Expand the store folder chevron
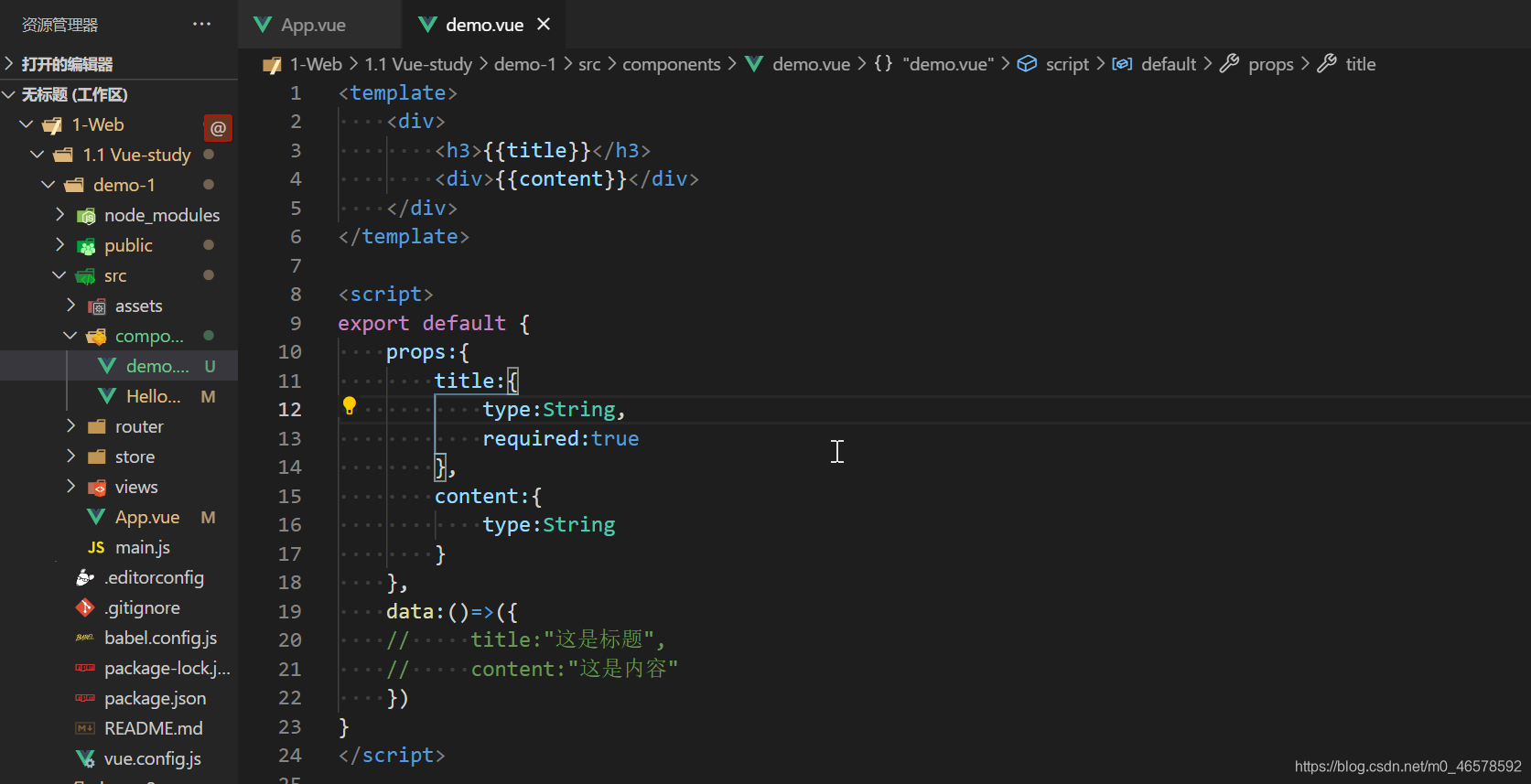Viewport: 1531px width, 784px height. pos(70,456)
